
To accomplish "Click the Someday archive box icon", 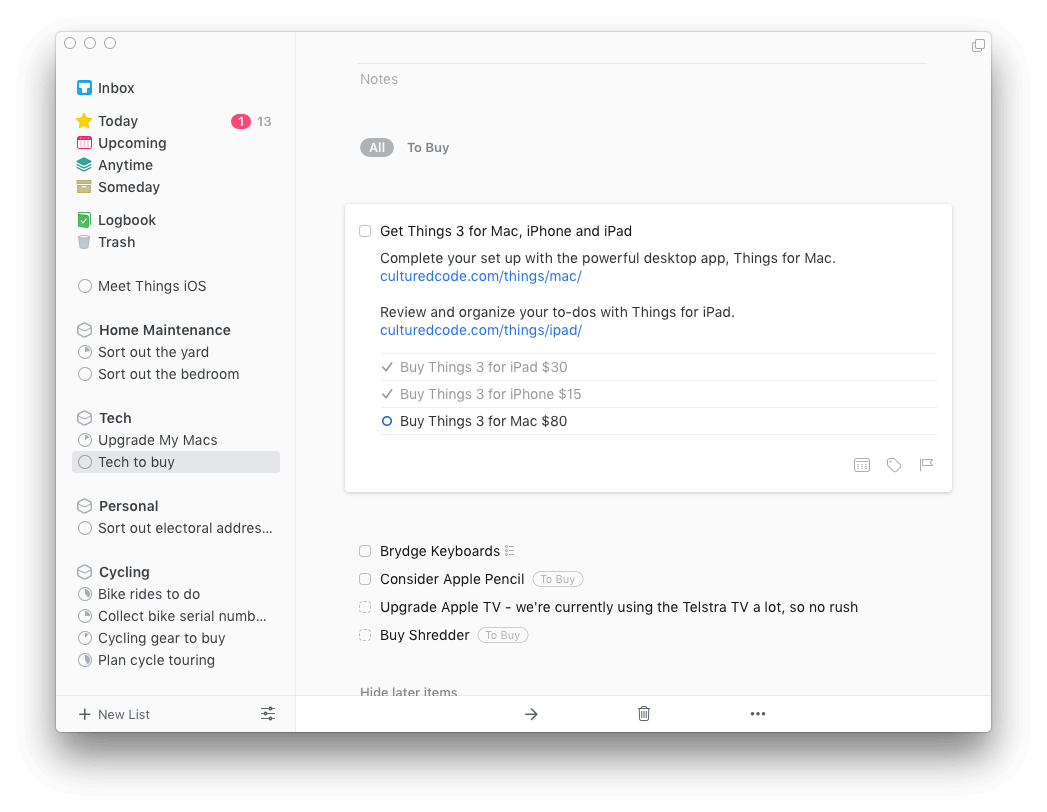I will coord(84,187).
